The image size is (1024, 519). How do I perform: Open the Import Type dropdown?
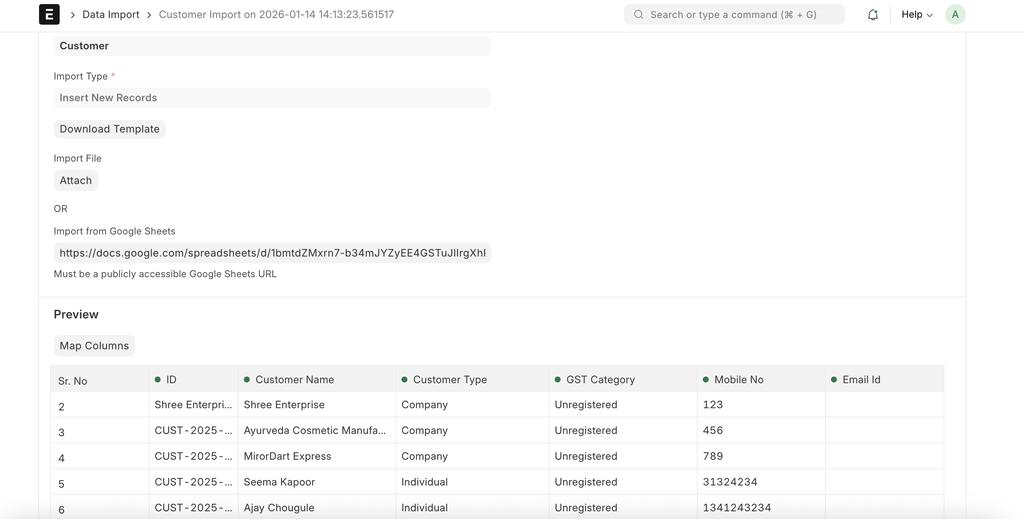coord(272,98)
